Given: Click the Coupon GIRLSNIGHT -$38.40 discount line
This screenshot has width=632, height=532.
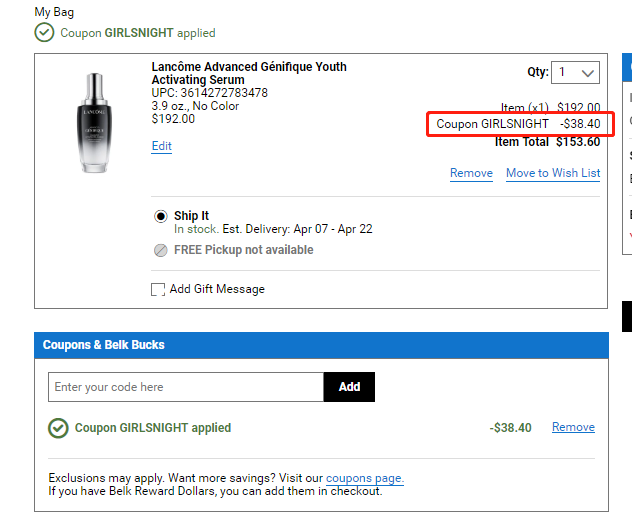Looking at the screenshot, I should [x=518, y=124].
